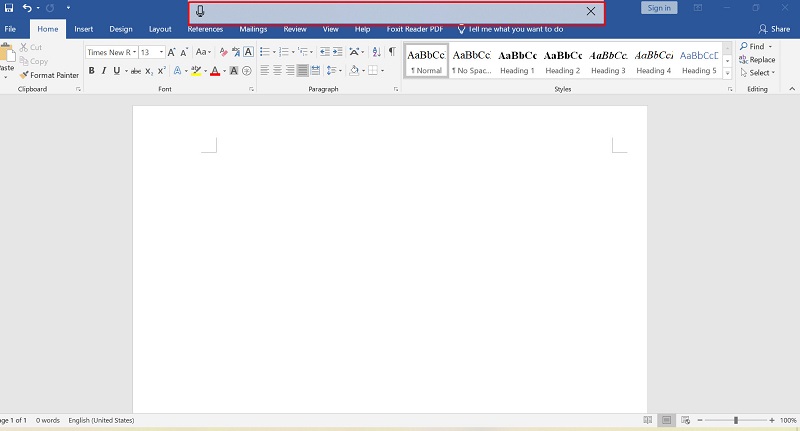
Task: Open the Borders dropdown arrow
Action: [382, 70]
